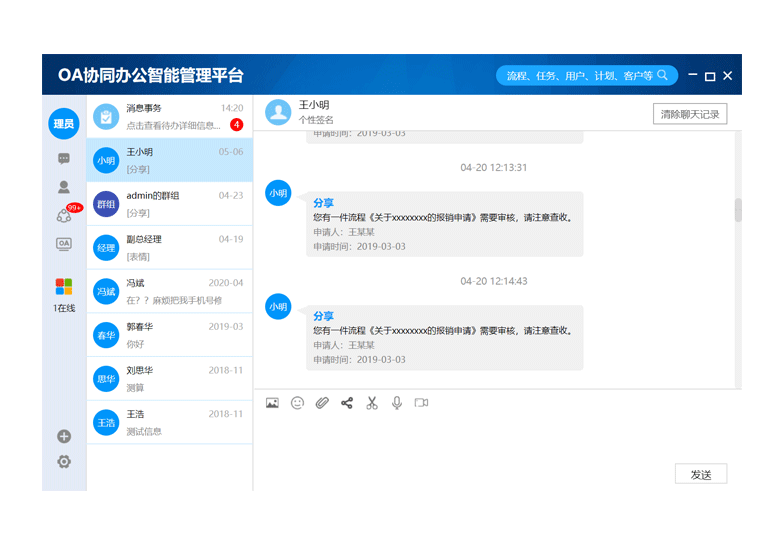Click the insert image icon in chat toolbar
The width and height of the screenshot is (774, 539).
click(x=272, y=403)
